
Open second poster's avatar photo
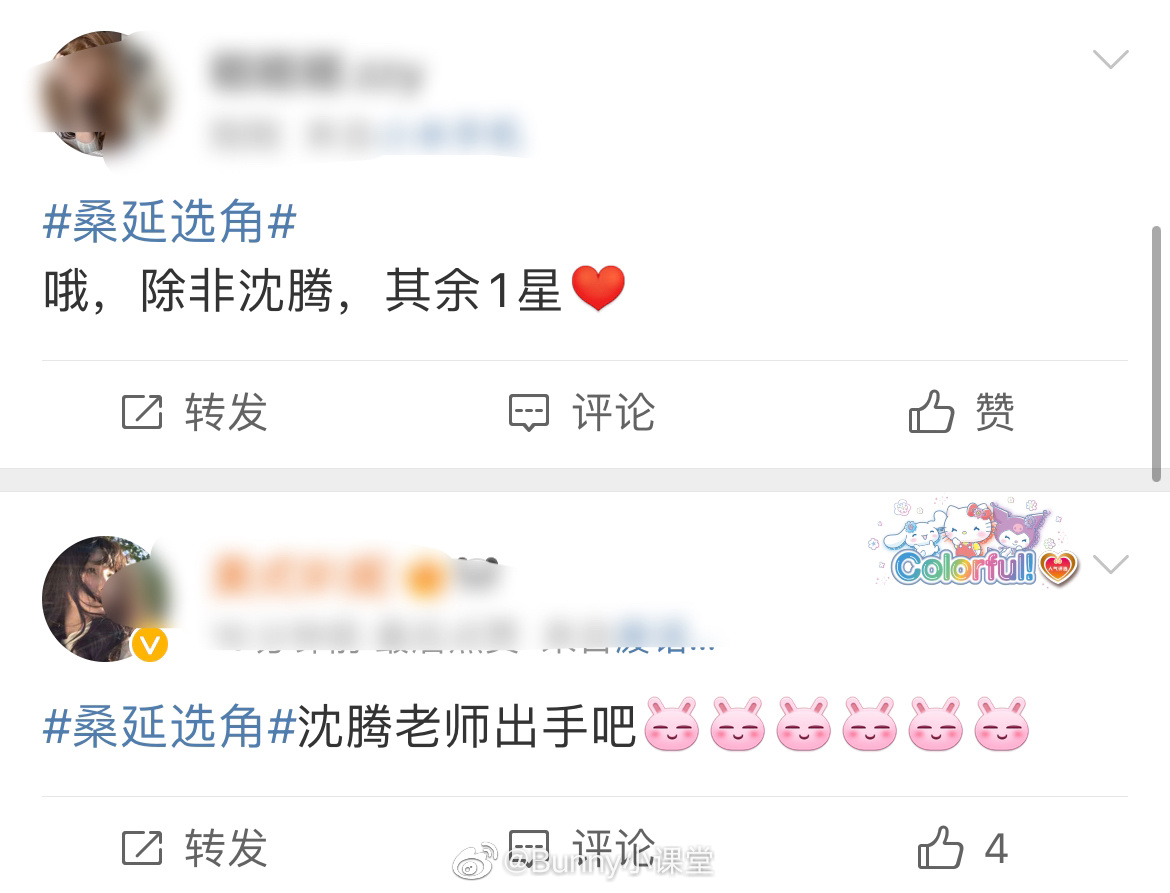click(104, 599)
